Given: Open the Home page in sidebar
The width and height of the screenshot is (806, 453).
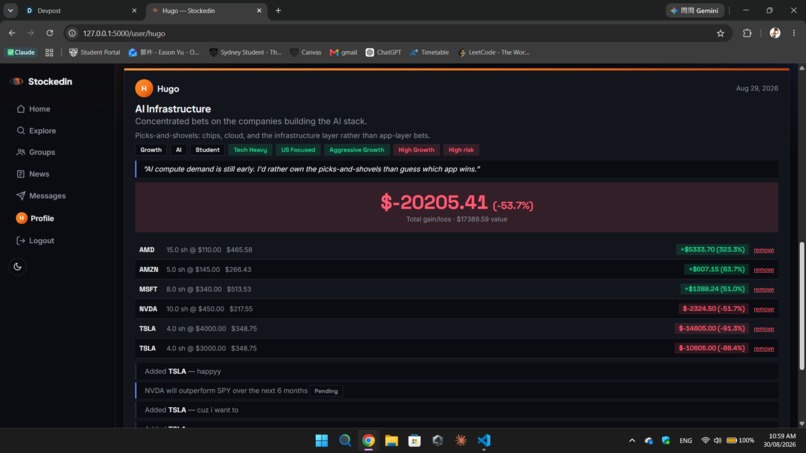Looking at the screenshot, I should (33, 109).
